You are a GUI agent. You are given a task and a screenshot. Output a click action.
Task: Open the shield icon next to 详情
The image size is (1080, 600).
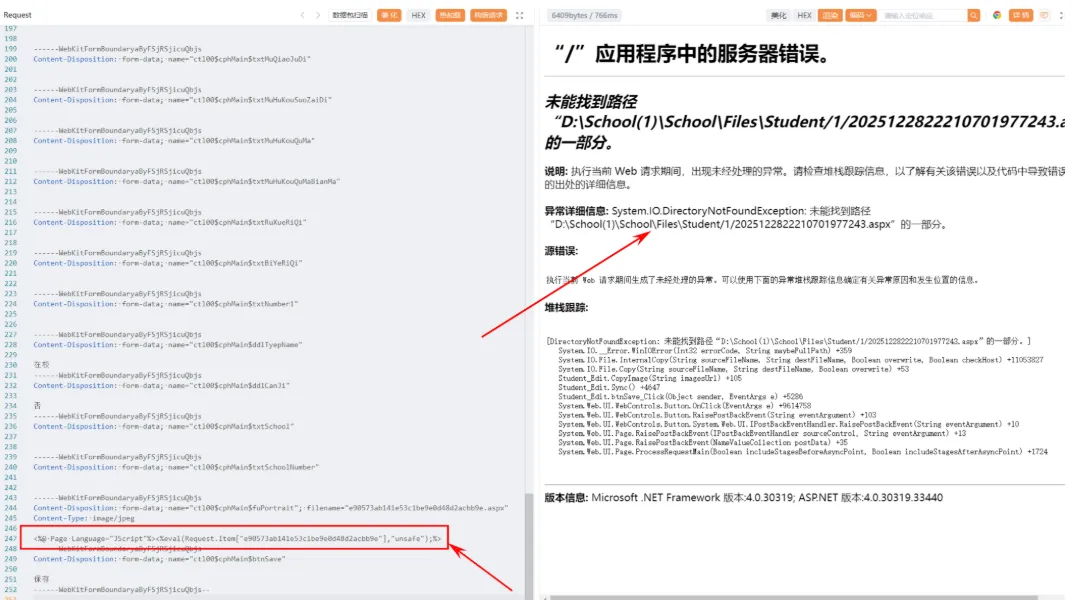(1043, 15)
